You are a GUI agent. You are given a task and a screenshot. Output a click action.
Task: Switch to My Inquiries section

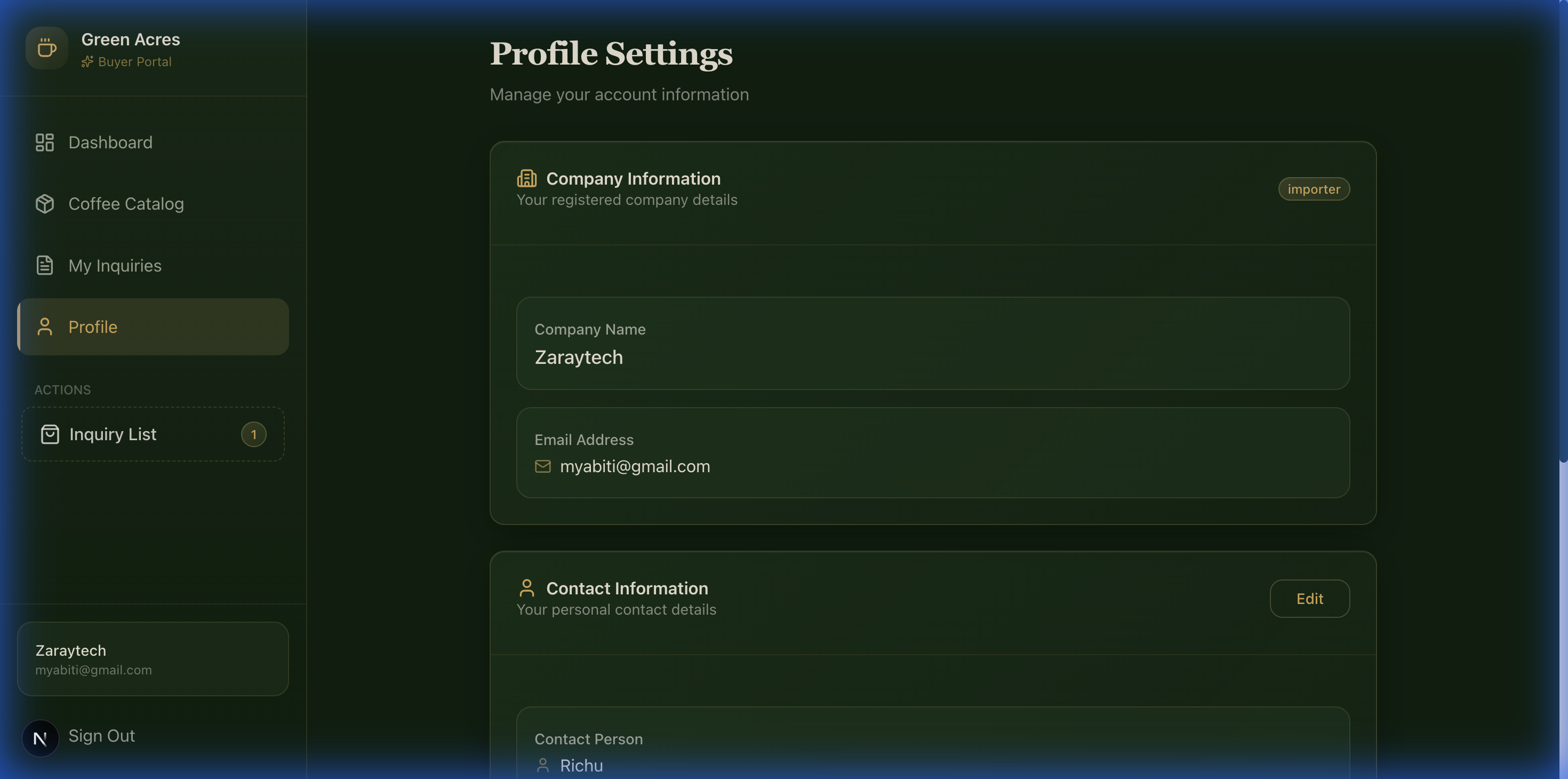pyautogui.click(x=115, y=265)
